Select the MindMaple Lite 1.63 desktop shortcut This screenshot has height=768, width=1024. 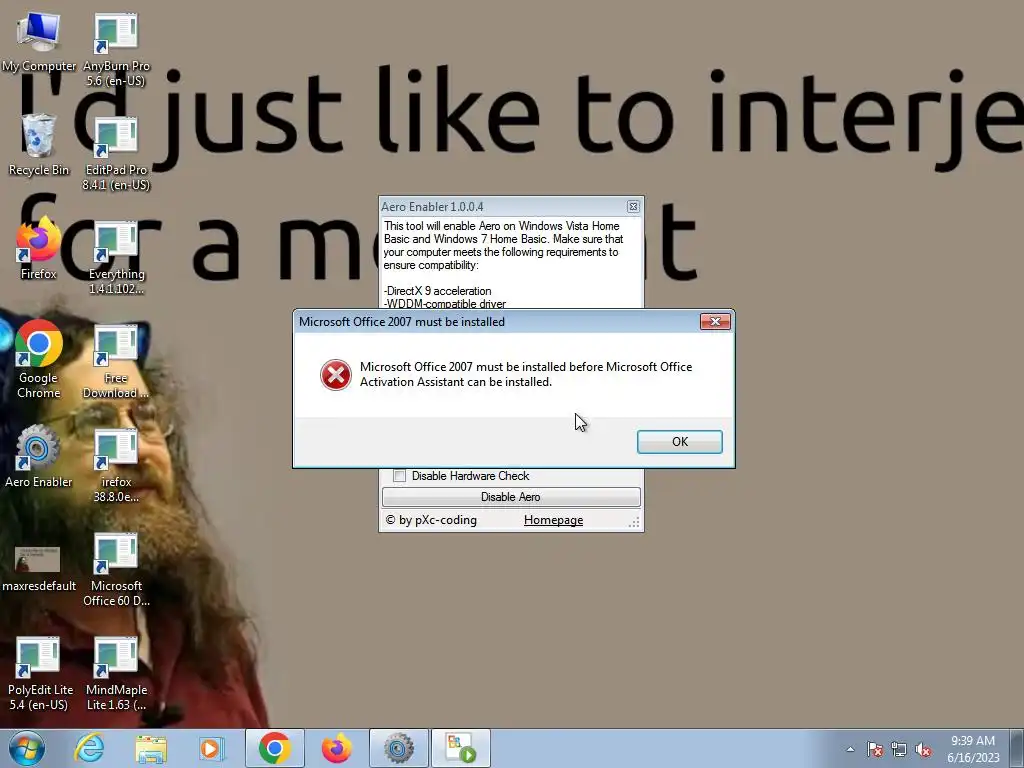(x=116, y=673)
